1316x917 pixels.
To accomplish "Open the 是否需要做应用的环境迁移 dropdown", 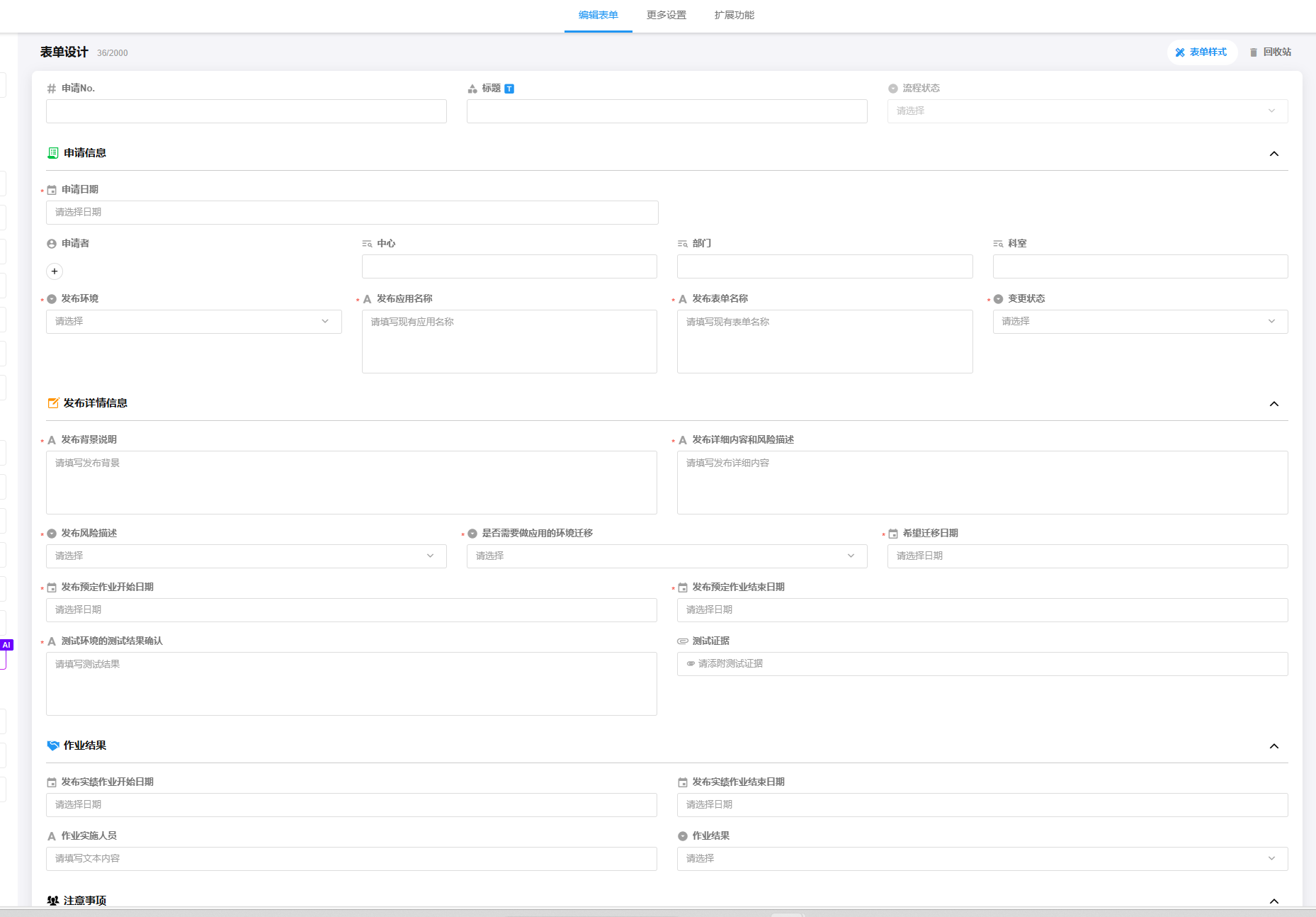I will click(x=667, y=556).
